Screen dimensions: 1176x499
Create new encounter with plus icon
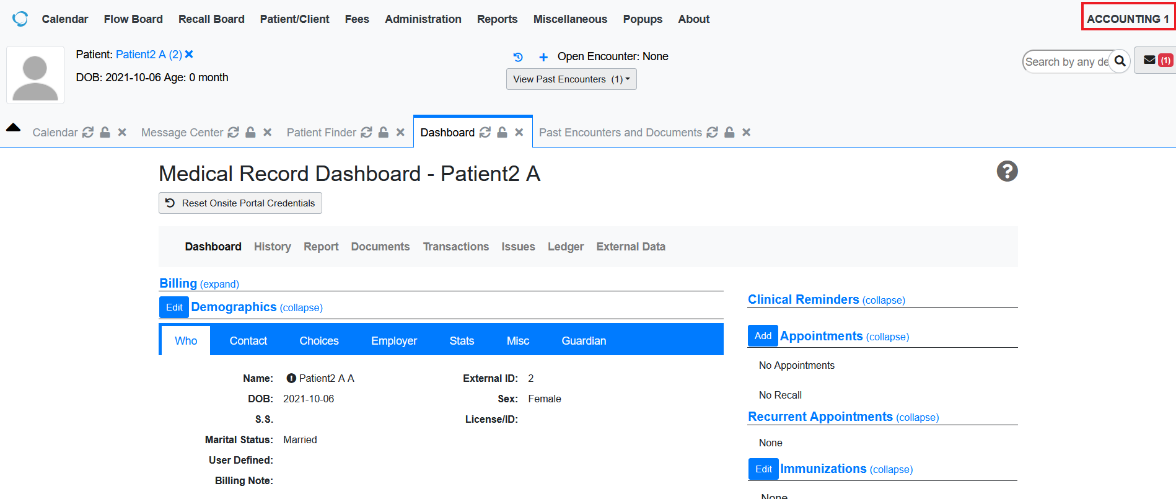[544, 57]
